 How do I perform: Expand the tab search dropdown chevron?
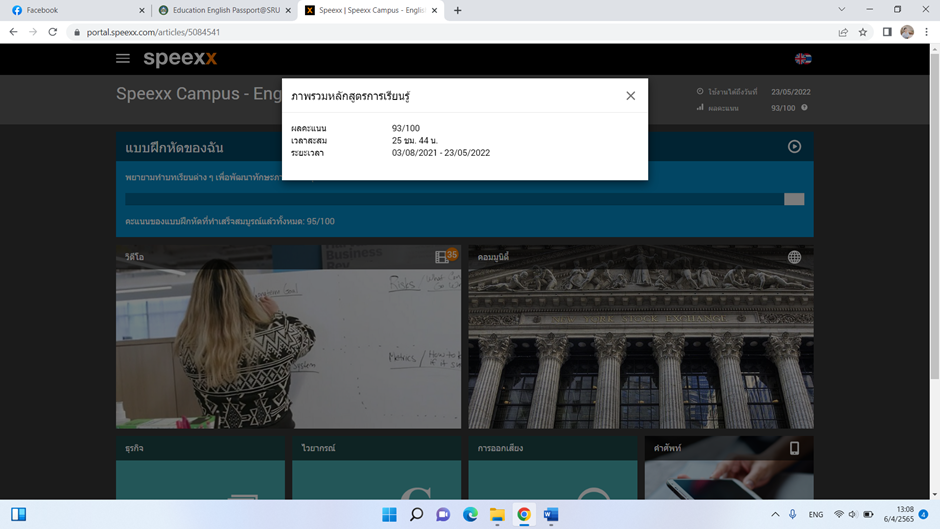(842, 10)
